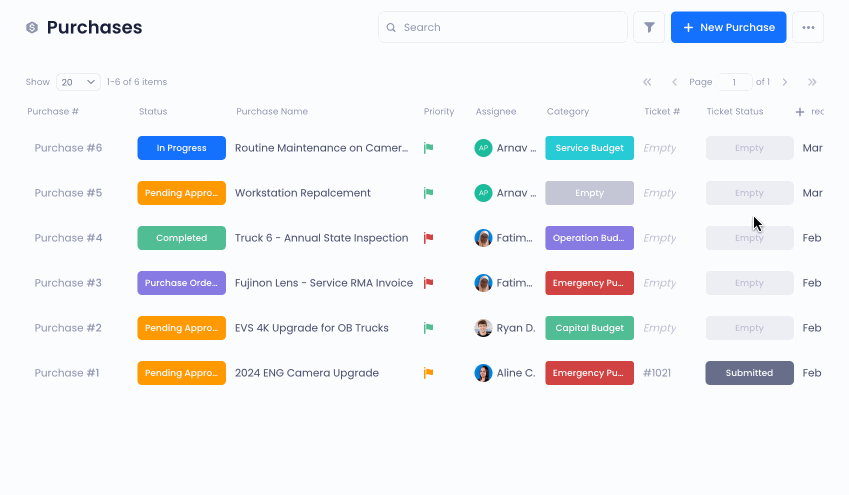Click the green priority flag for Purchase #2
The image size is (849, 495).
[x=428, y=328]
